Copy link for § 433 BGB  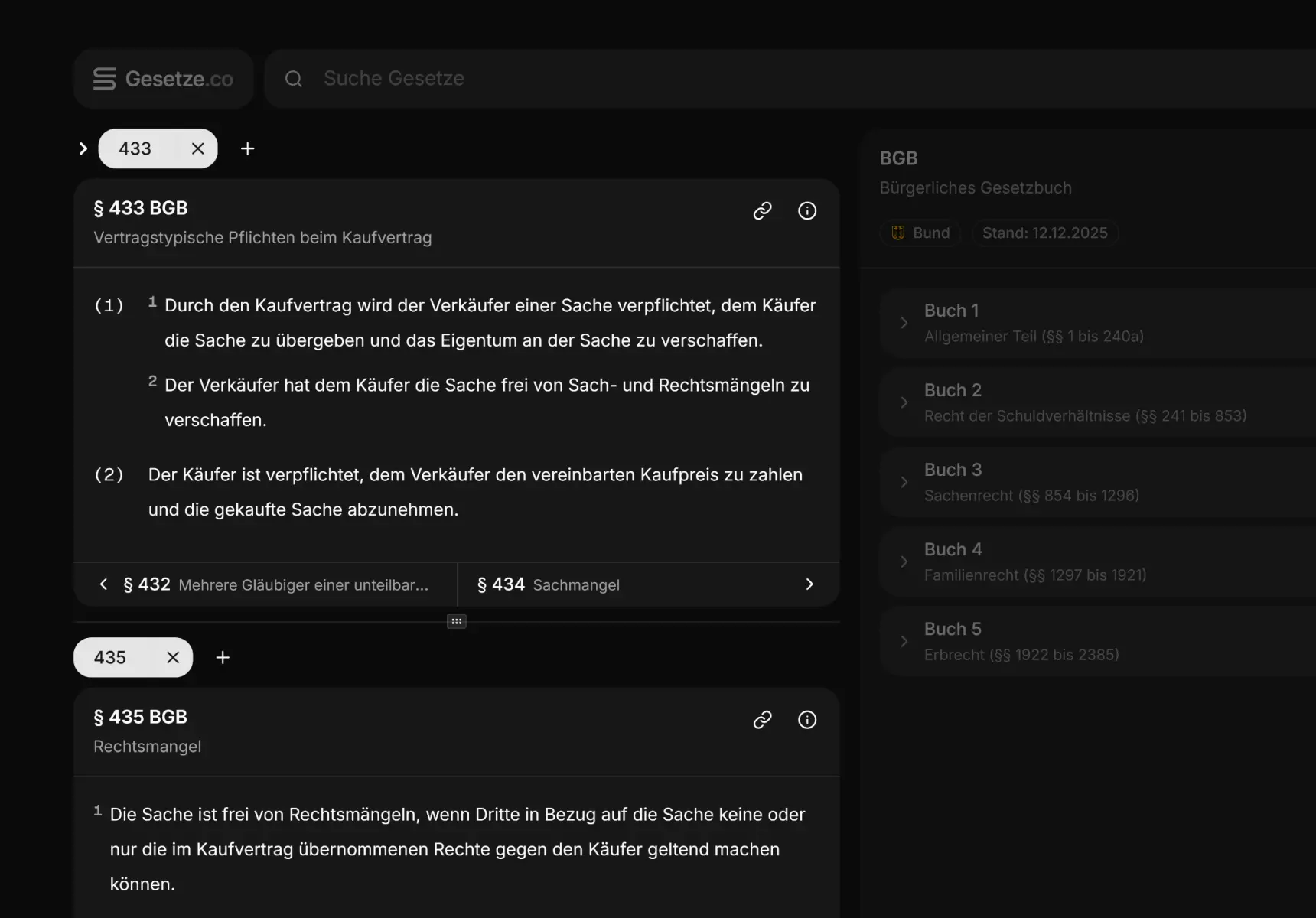click(762, 211)
